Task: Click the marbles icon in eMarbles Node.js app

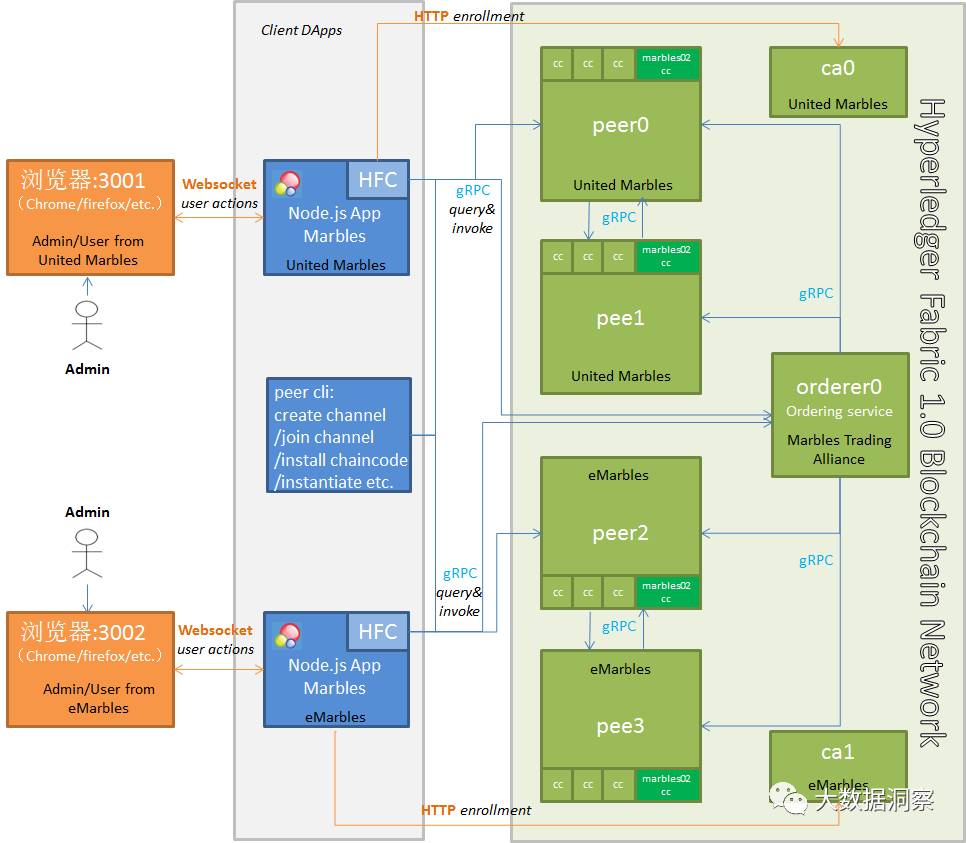Action: point(288,635)
